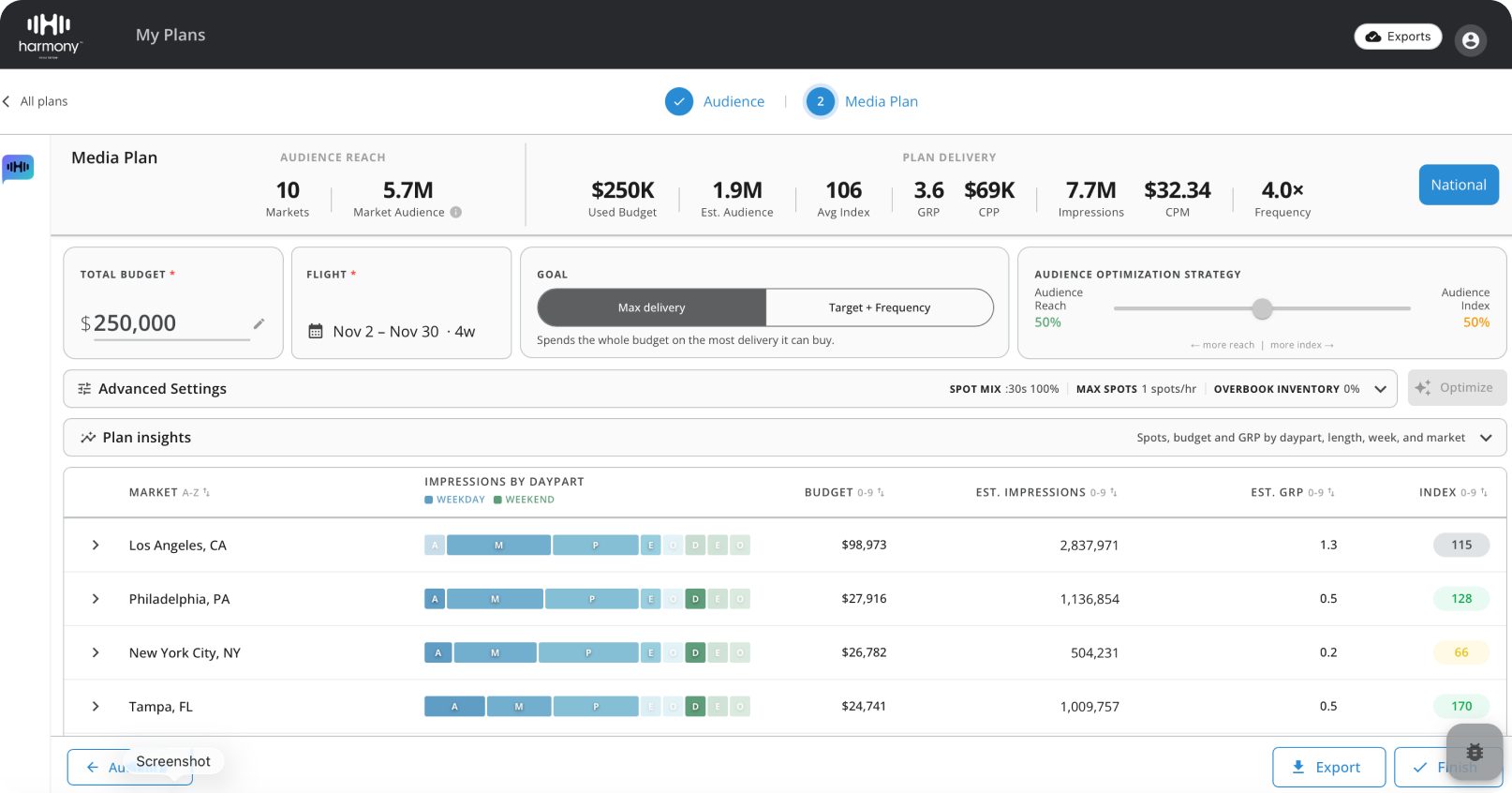
Task: Click the slider track toward Audience Index
Action: [1342, 308]
